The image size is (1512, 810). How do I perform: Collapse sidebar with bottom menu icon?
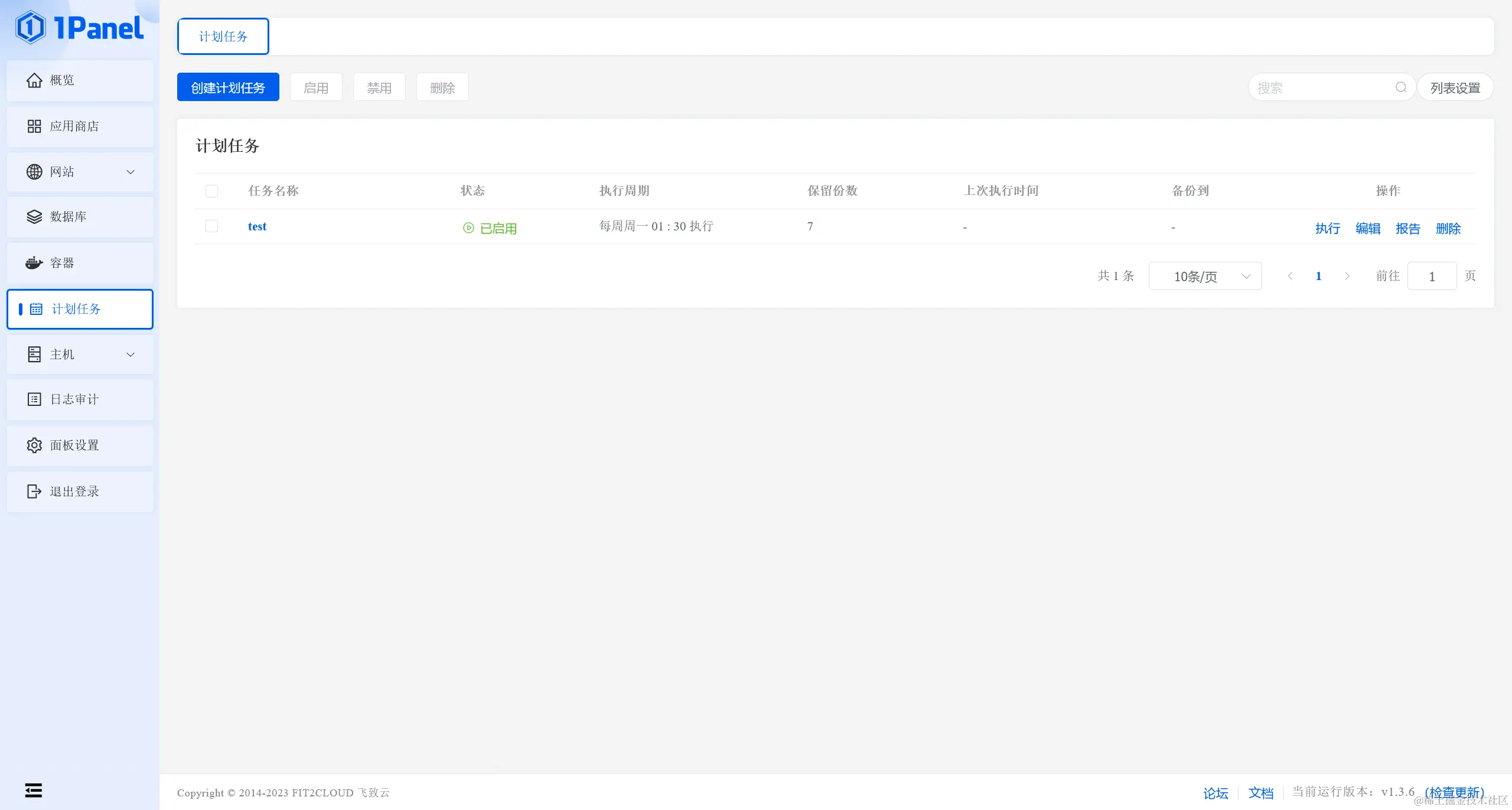(x=34, y=790)
